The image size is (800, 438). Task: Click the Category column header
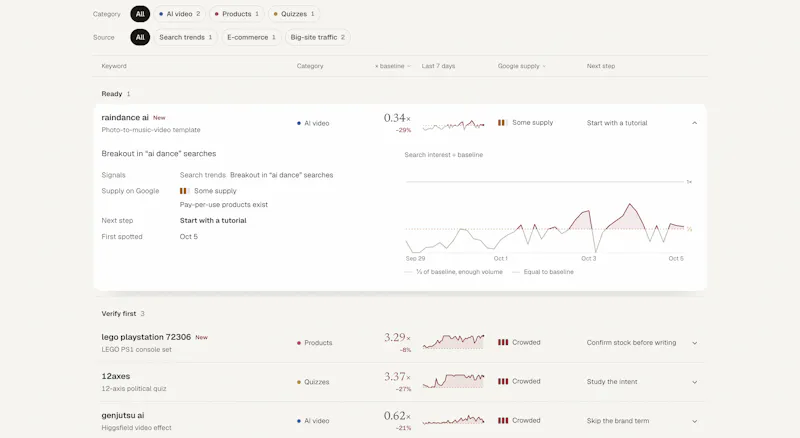pos(310,66)
